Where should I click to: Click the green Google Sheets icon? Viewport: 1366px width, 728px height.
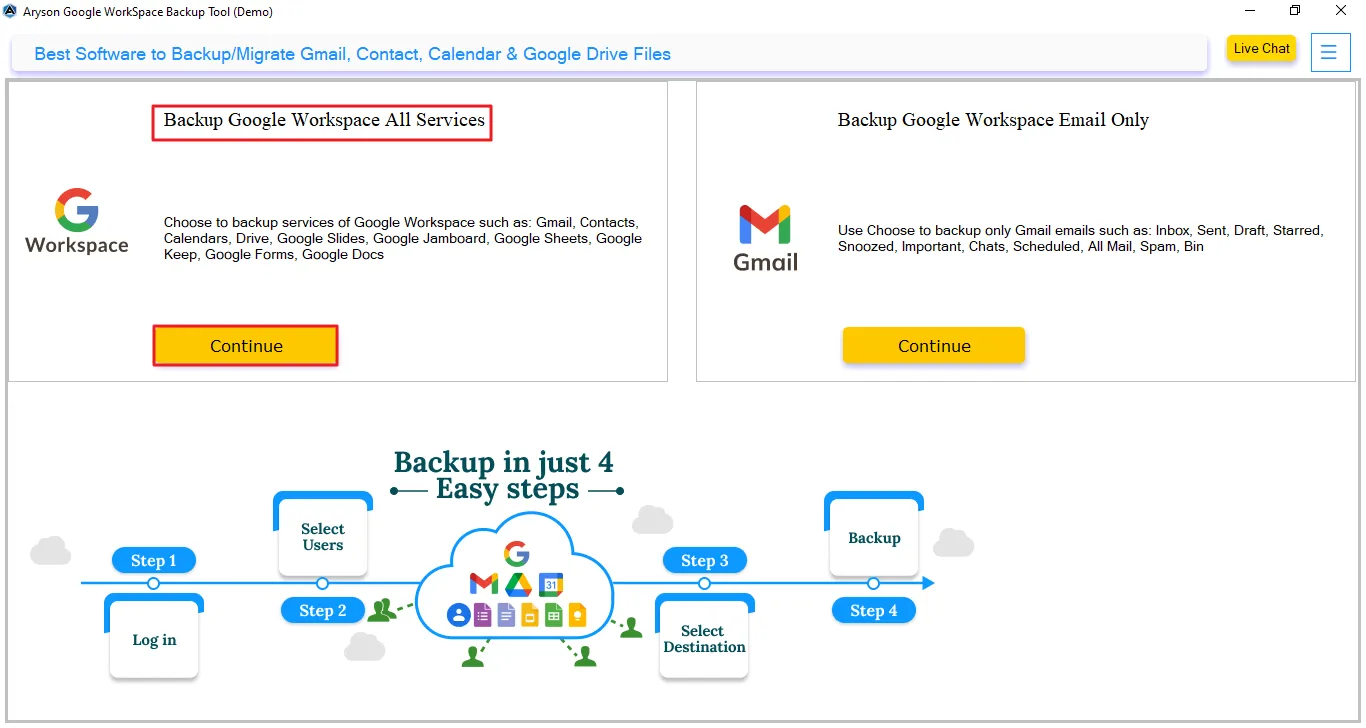click(553, 615)
